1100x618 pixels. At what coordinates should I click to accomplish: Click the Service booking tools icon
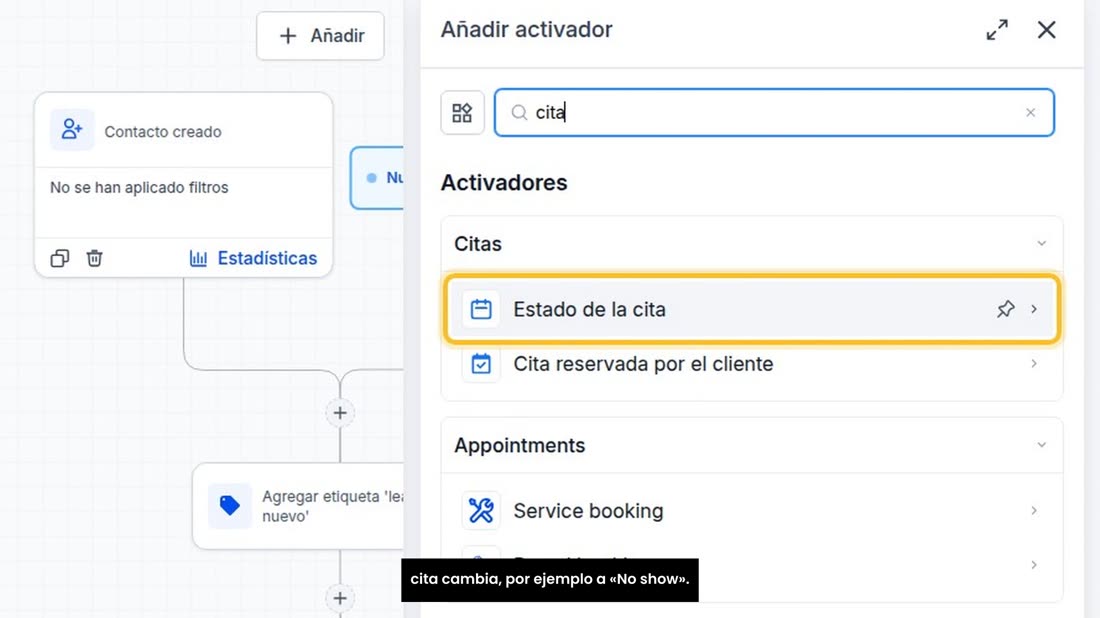coord(481,511)
